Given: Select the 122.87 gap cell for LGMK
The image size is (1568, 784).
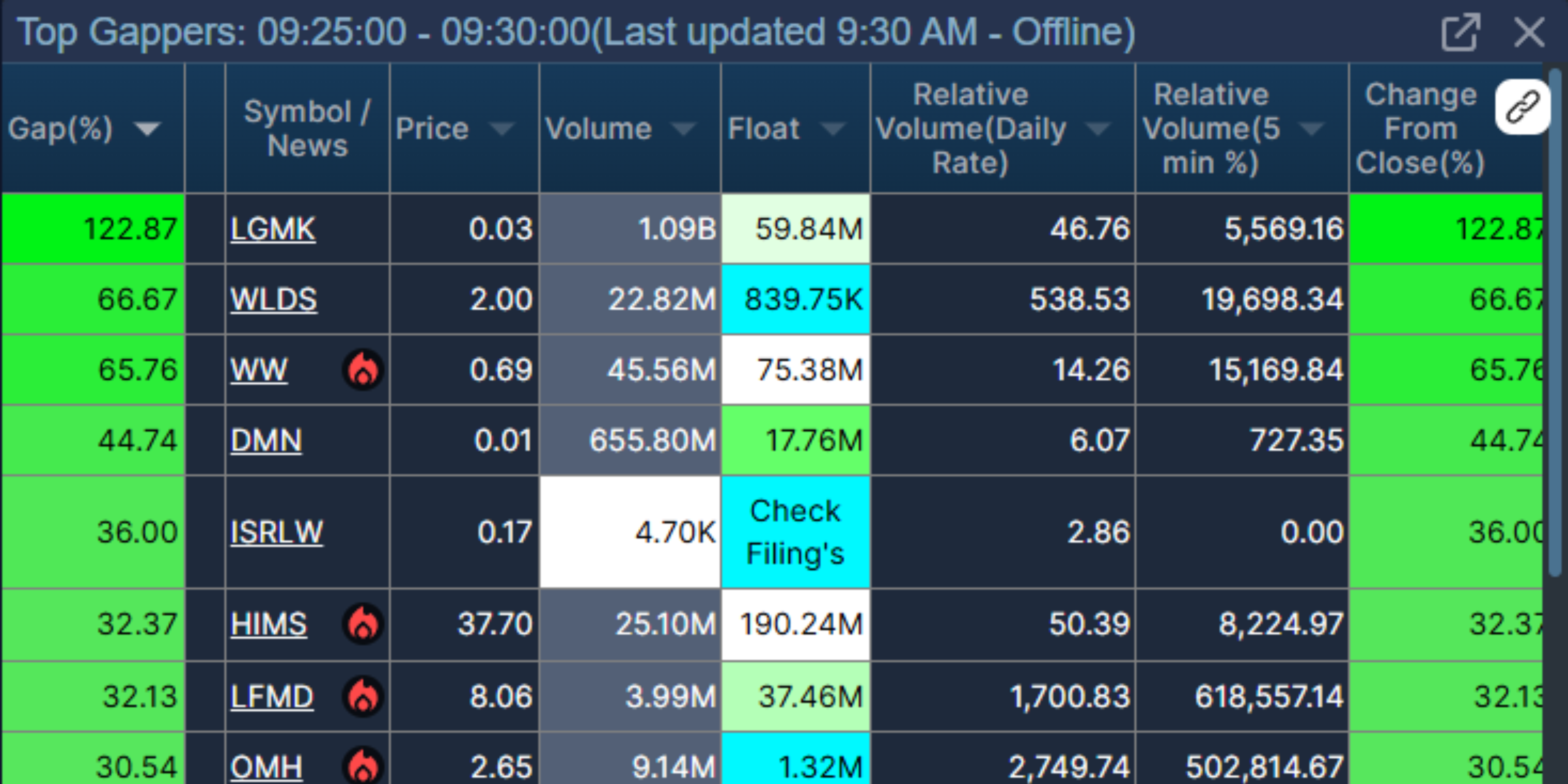Looking at the screenshot, I should 93,229.
